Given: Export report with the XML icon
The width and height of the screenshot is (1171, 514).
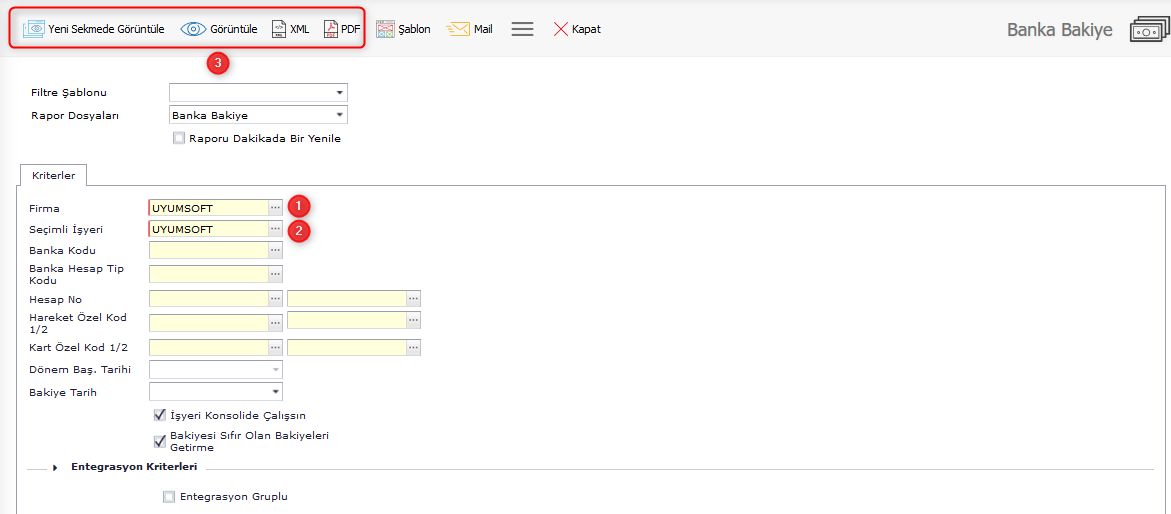Looking at the screenshot, I should tap(280, 29).
